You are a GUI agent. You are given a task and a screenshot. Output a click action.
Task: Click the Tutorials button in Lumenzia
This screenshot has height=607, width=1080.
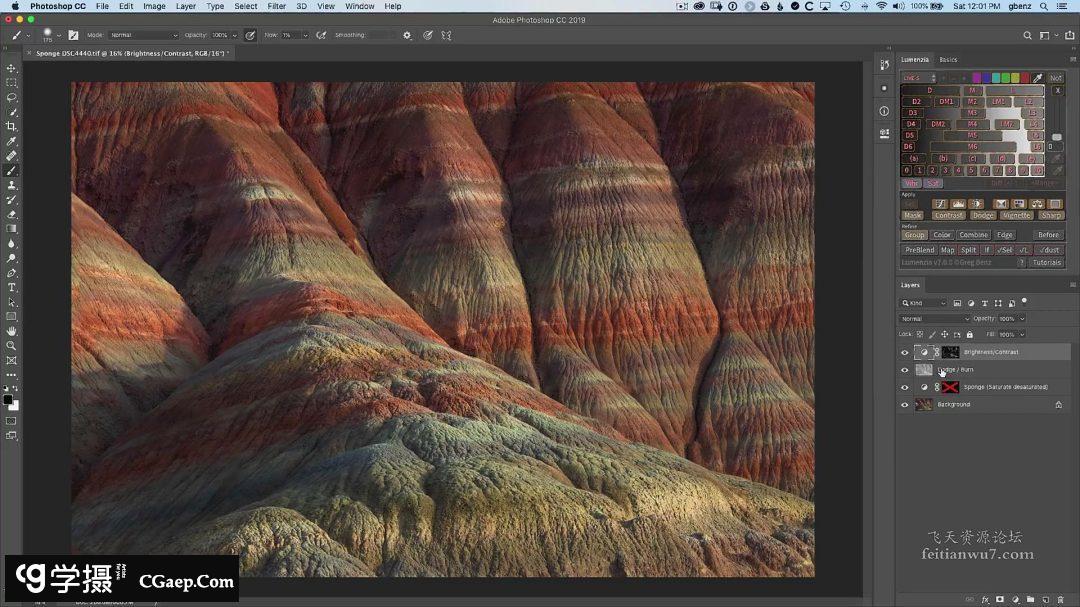1047,262
